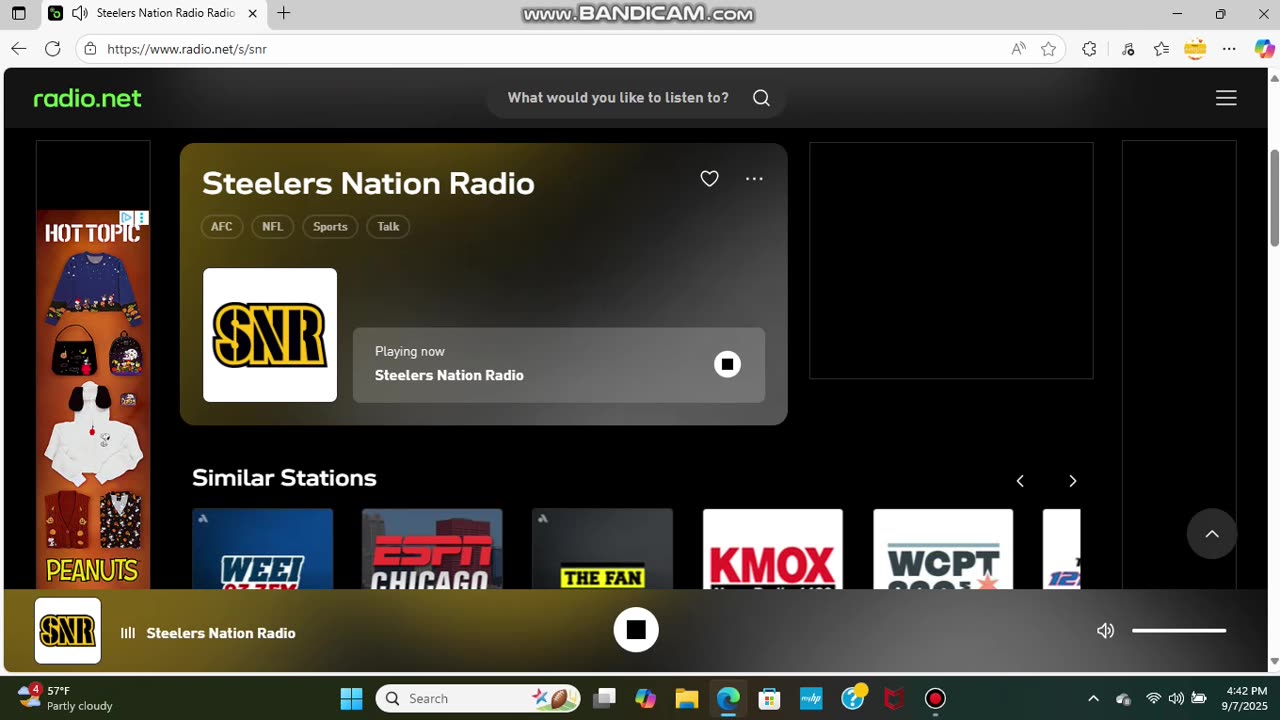1280x720 pixels.
Task: Select the Steelers Nation Radio browser tab
Action: (155, 14)
